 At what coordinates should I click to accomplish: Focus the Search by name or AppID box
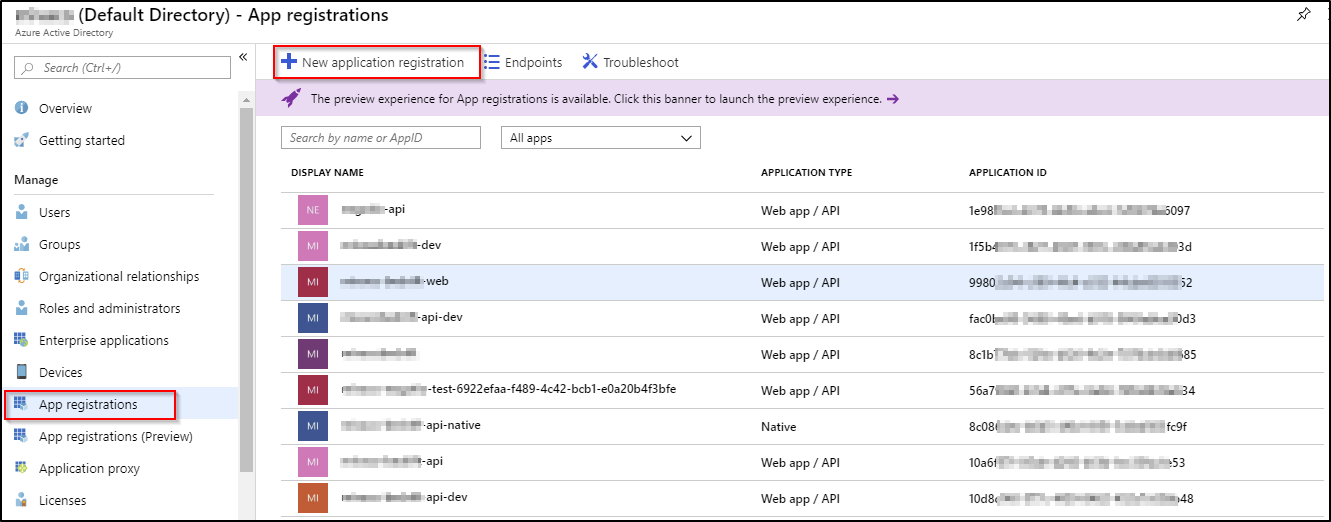381,138
